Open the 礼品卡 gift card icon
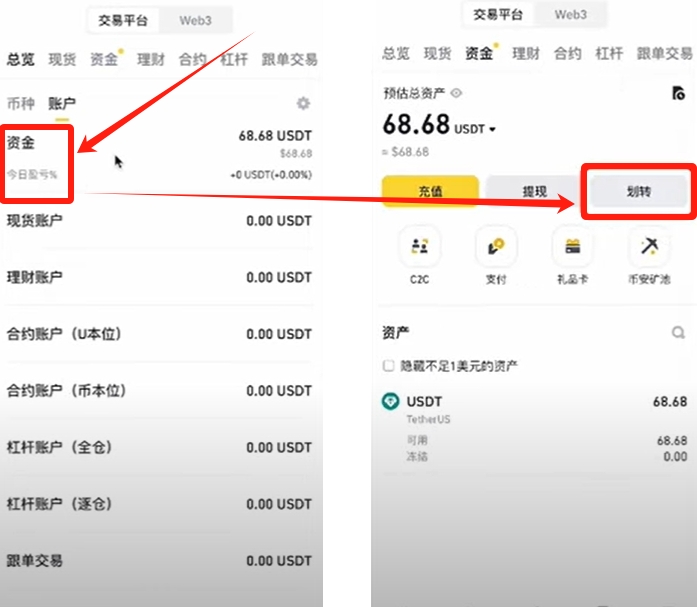This screenshot has width=697, height=607. point(573,246)
